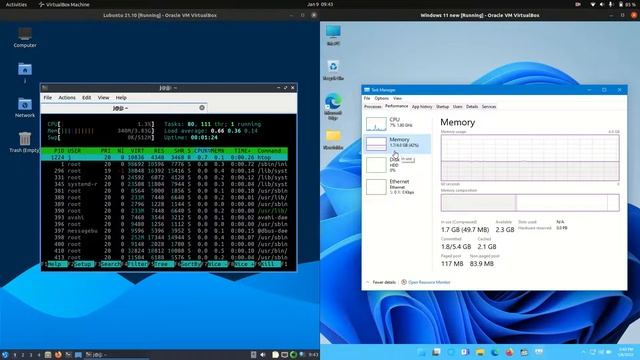Screen dimensions: 640x360
Task: Switch to workspace 2 in Lubuntu panel
Action: pyautogui.click(x=23, y=355)
